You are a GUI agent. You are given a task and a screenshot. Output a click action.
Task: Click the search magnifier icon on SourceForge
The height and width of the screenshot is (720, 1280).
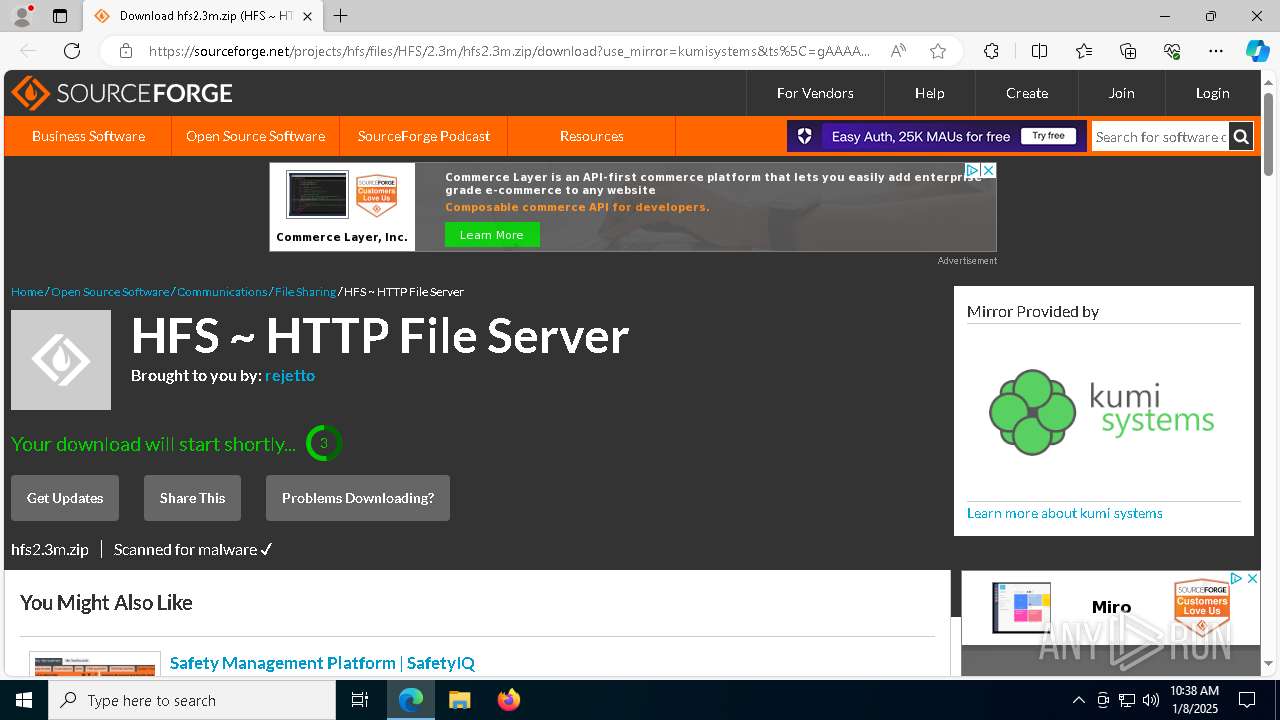[x=1241, y=137]
